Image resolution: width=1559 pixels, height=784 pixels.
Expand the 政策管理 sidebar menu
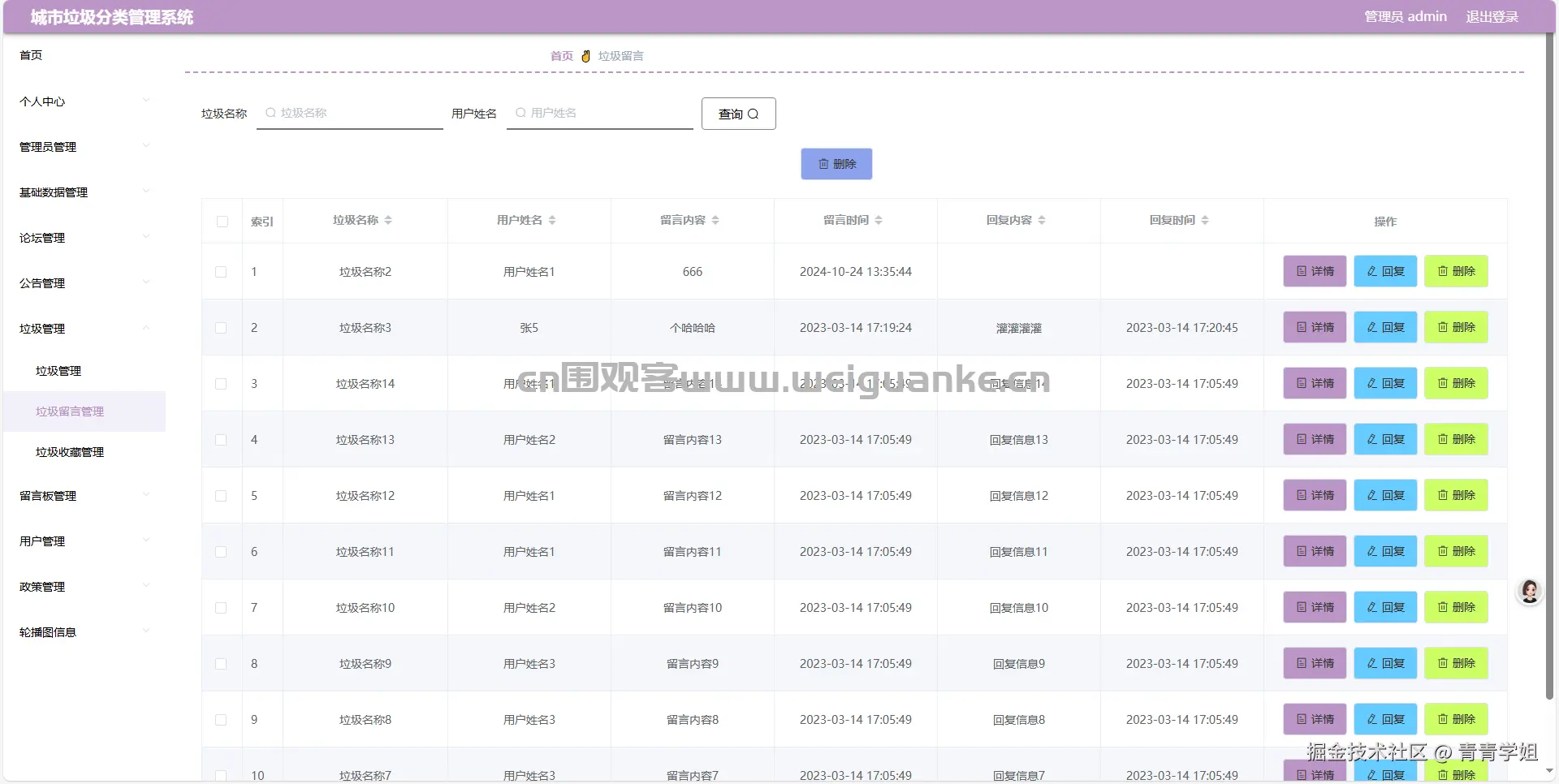point(84,587)
